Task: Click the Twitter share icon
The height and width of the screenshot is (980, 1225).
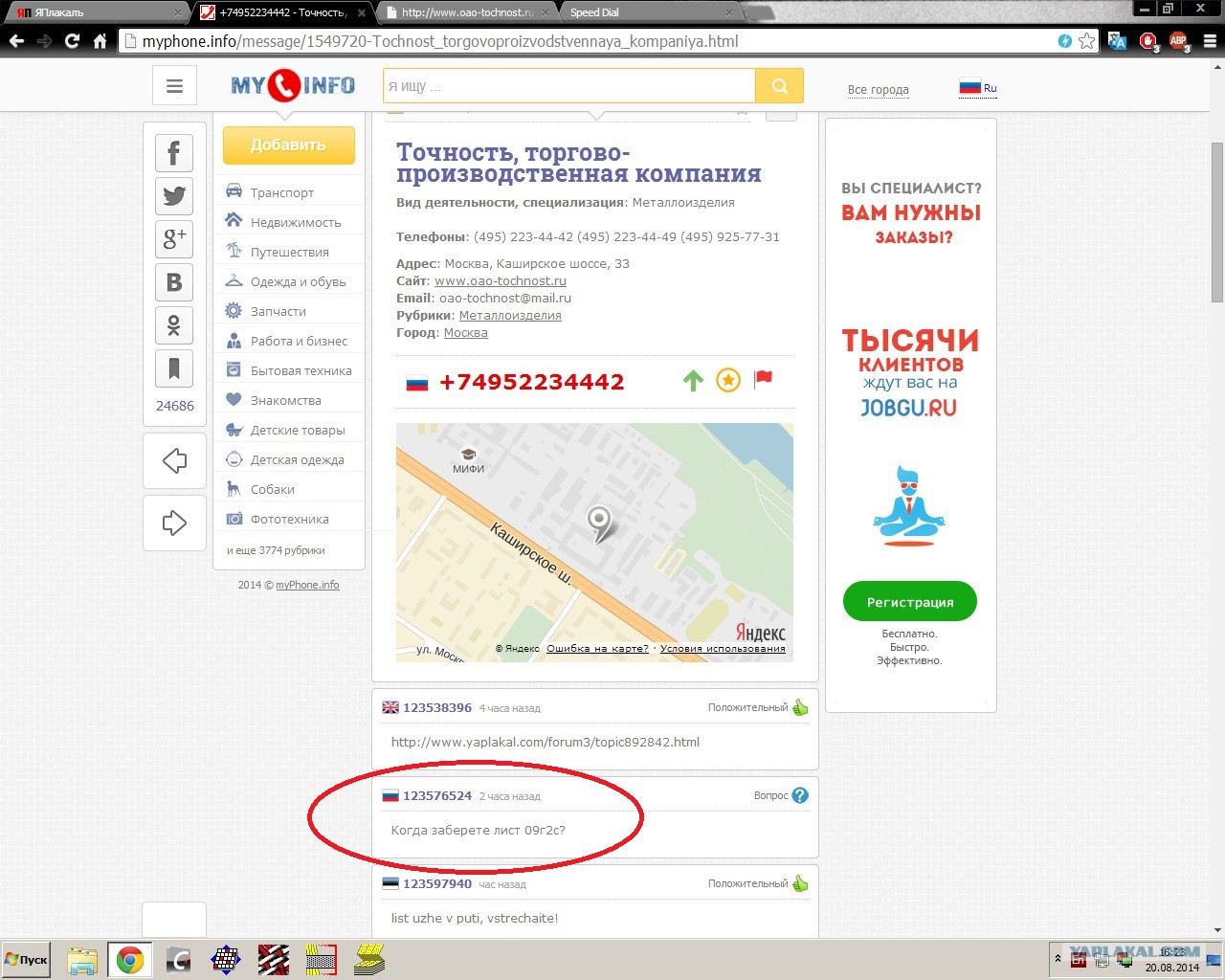Action: point(174,196)
